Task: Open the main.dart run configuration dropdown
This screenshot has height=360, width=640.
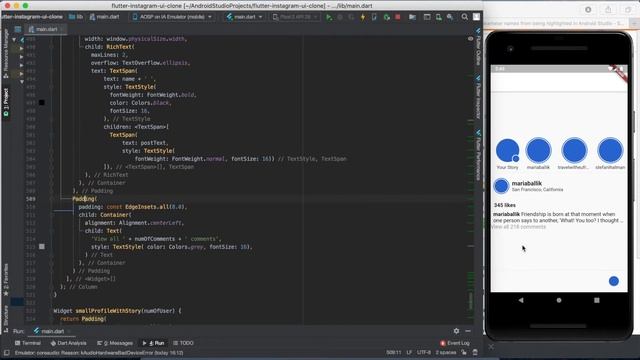Action: (244, 17)
